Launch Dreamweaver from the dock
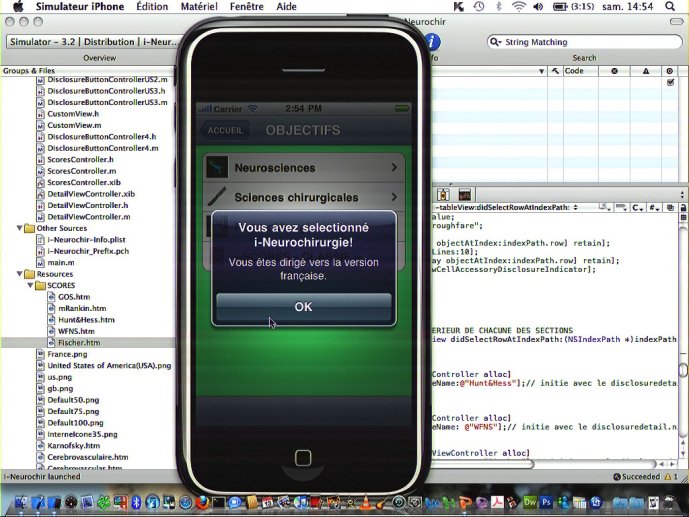 pyautogui.click(x=530, y=502)
